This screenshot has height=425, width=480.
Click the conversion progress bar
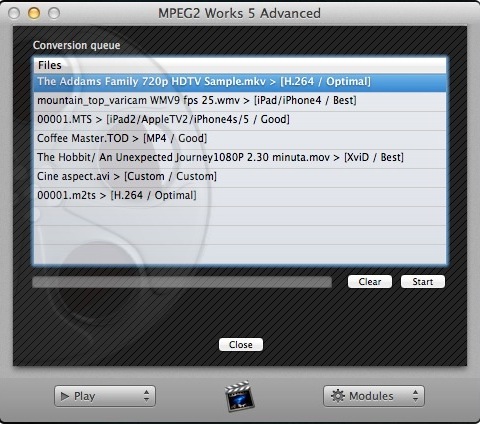tap(182, 282)
